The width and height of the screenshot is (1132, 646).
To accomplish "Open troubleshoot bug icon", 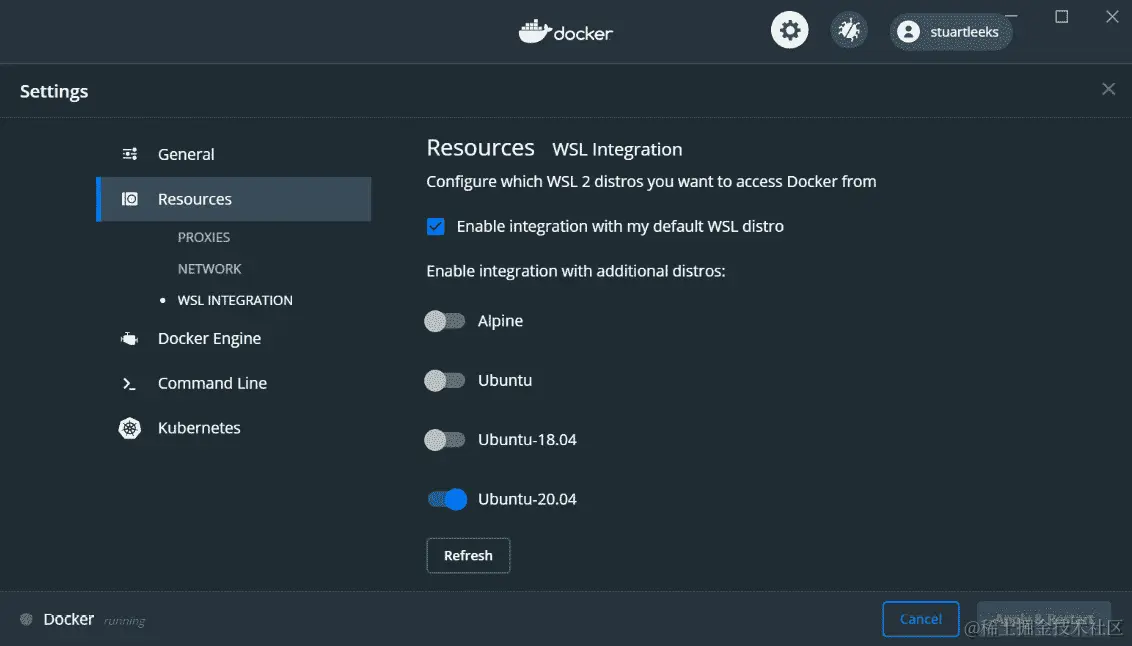I will pyautogui.click(x=848, y=30).
